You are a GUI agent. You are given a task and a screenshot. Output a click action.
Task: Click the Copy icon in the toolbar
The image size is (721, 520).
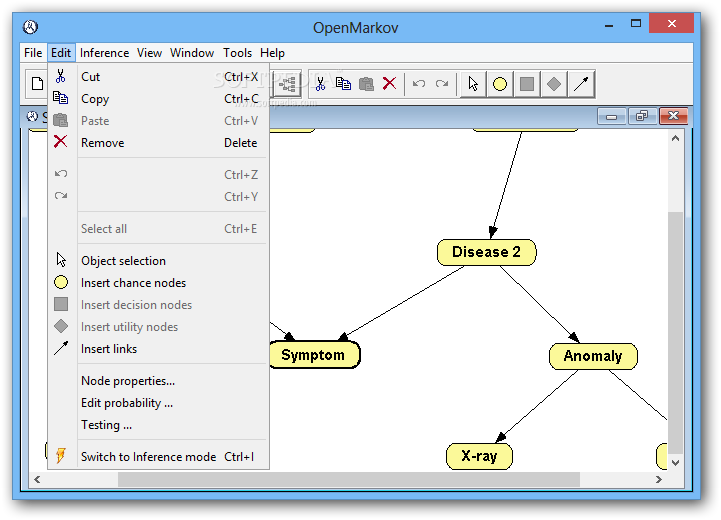[x=343, y=84]
